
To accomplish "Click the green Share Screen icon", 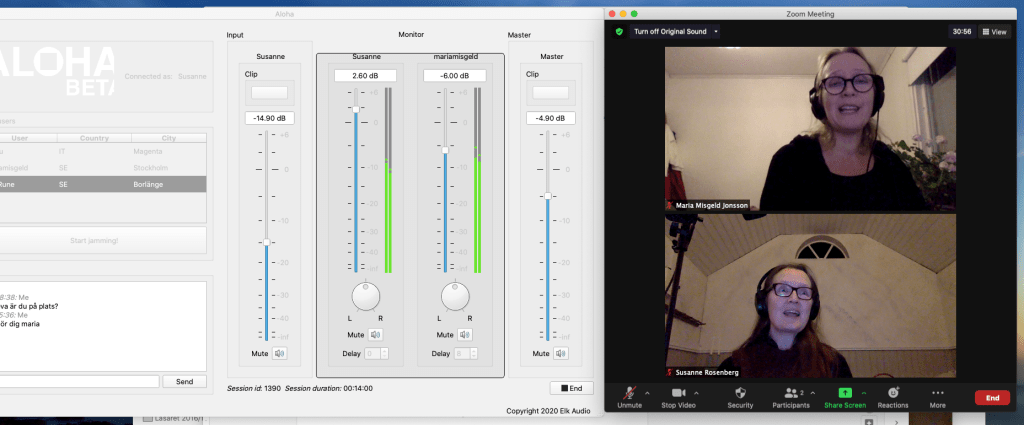I will tap(844, 393).
